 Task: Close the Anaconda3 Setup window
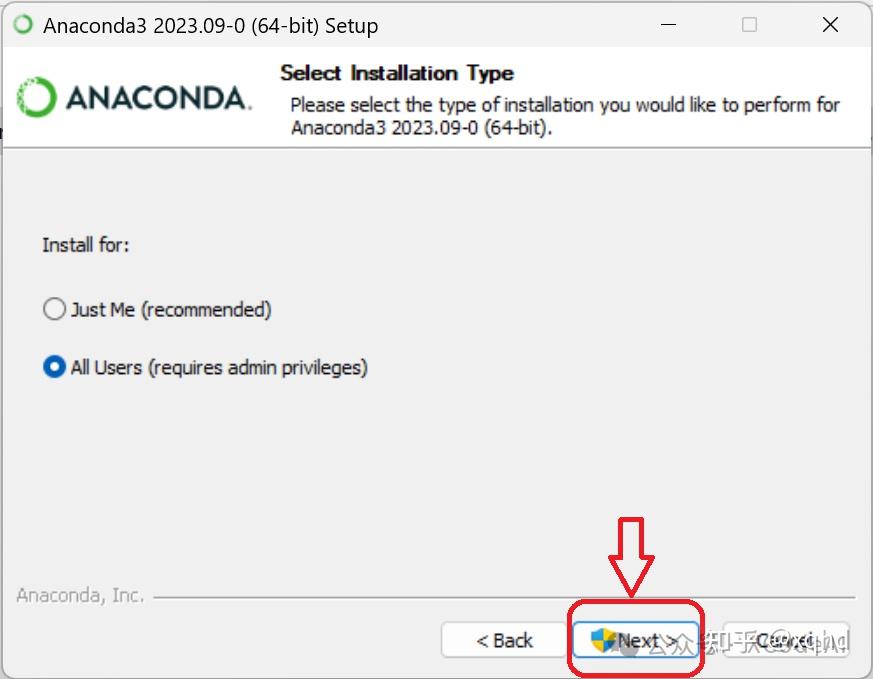pyautogui.click(x=830, y=24)
